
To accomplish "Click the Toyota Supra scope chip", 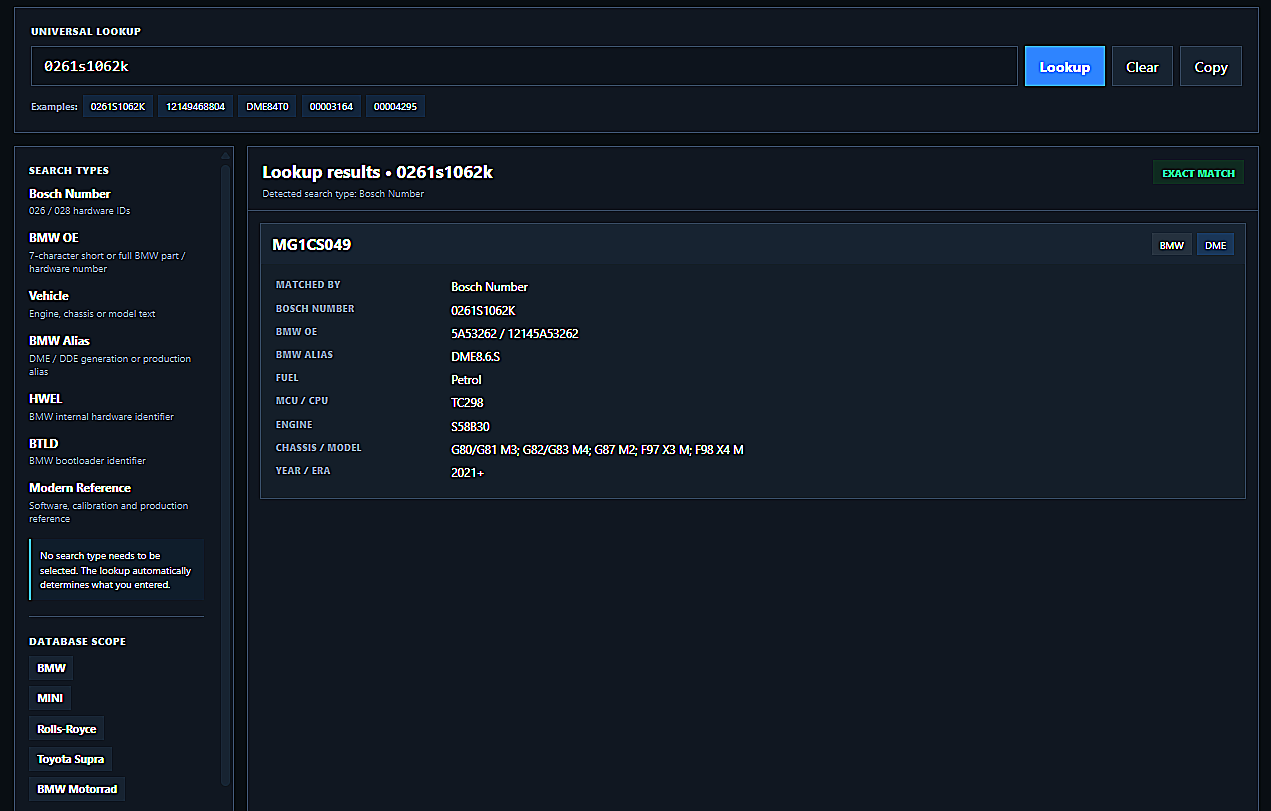I will [71, 759].
